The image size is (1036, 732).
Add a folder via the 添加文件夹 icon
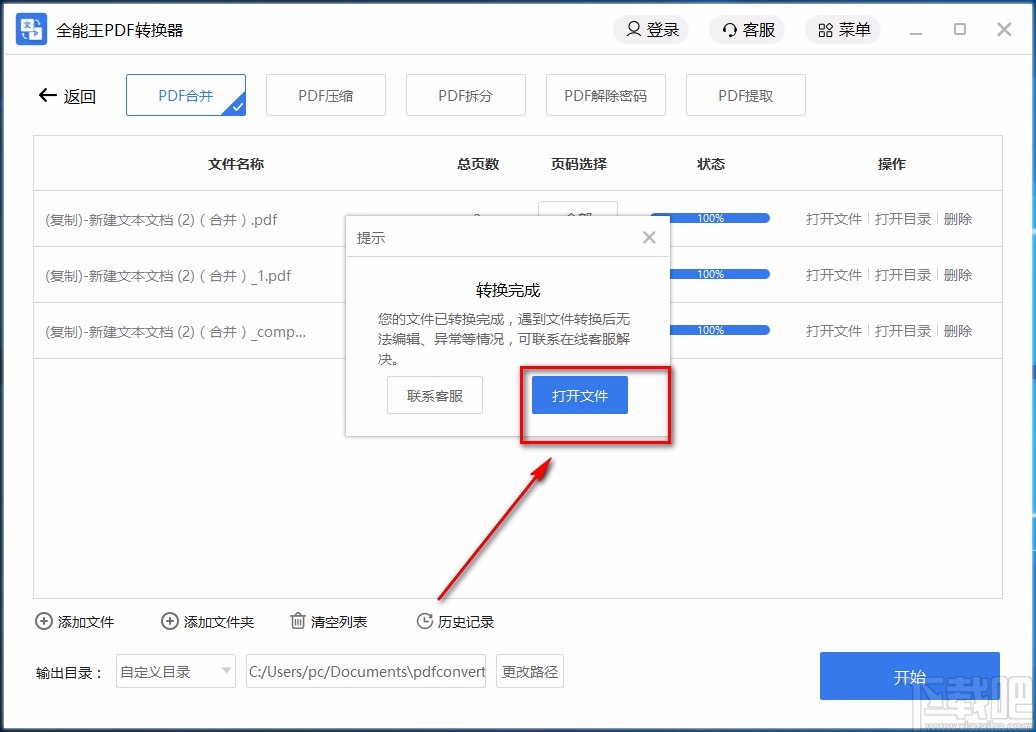(x=170, y=621)
